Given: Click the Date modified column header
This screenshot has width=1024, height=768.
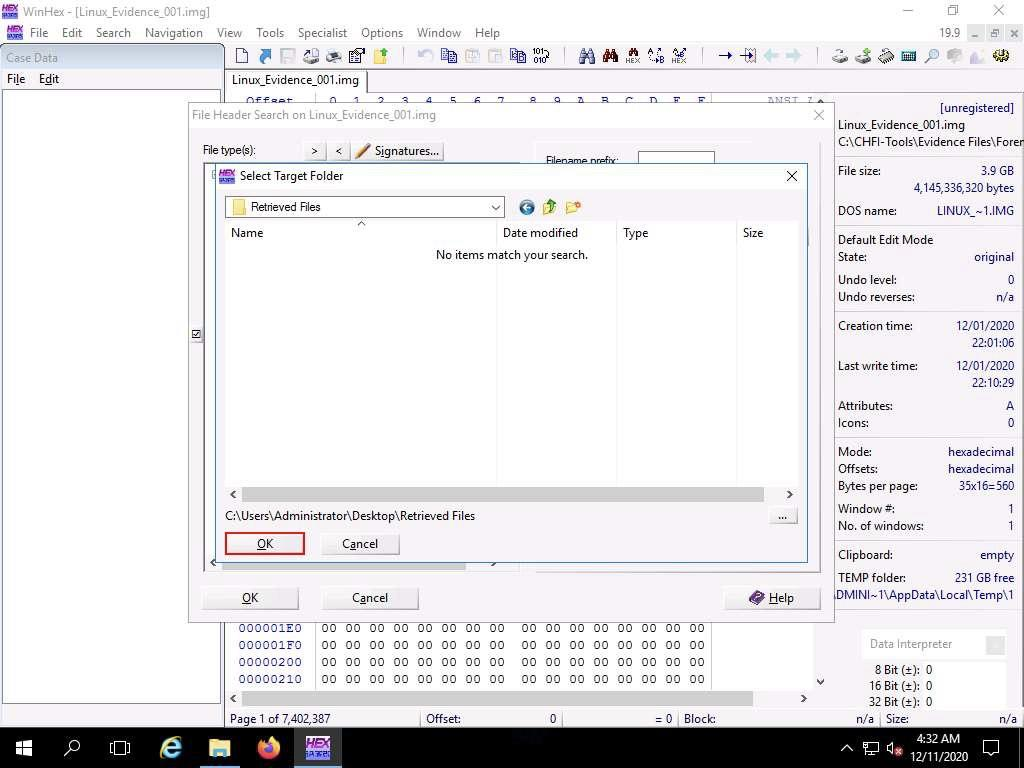Looking at the screenshot, I should [556, 232].
